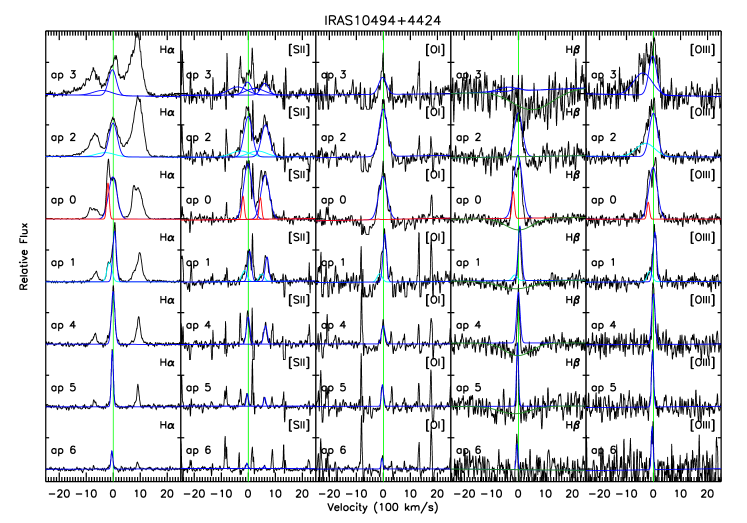Select the 'ap 5' label in the [OI] column
This screenshot has width=747, height=523.
click(333, 388)
